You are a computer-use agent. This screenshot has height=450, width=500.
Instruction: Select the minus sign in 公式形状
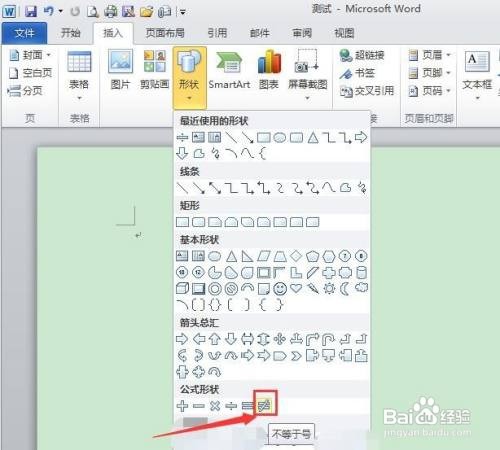click(199, 406)
